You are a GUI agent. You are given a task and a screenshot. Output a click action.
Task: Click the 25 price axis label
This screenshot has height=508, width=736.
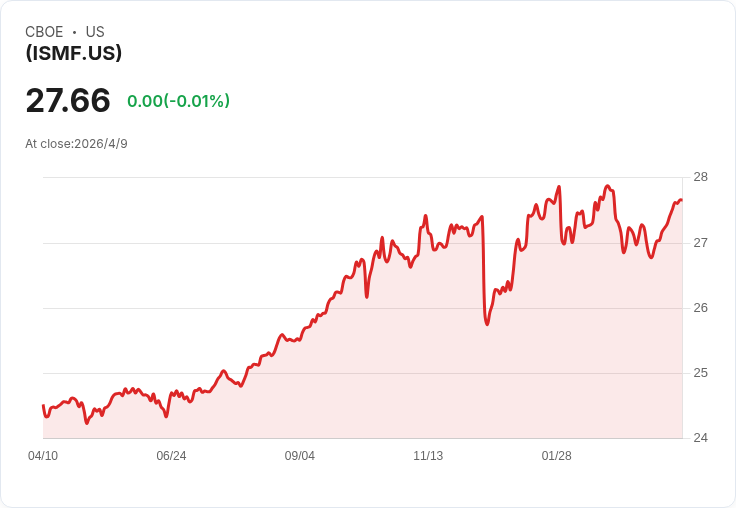point(700,373)
